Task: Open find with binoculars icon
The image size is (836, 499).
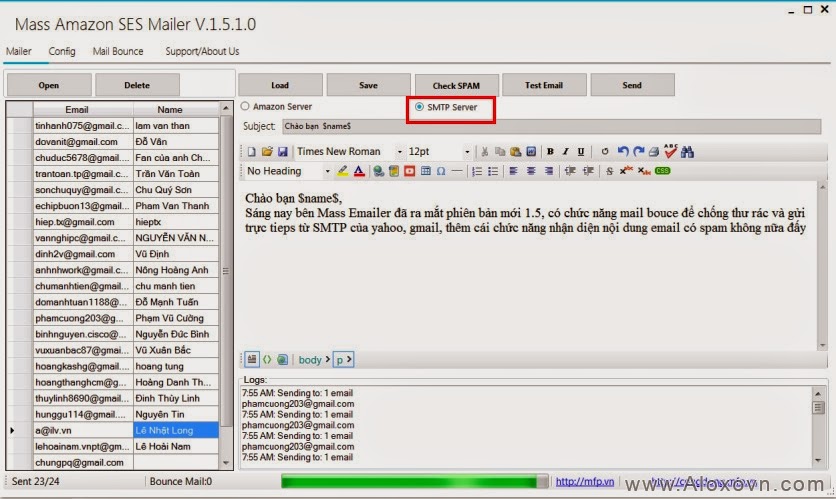Action: [x=687, y=152]
